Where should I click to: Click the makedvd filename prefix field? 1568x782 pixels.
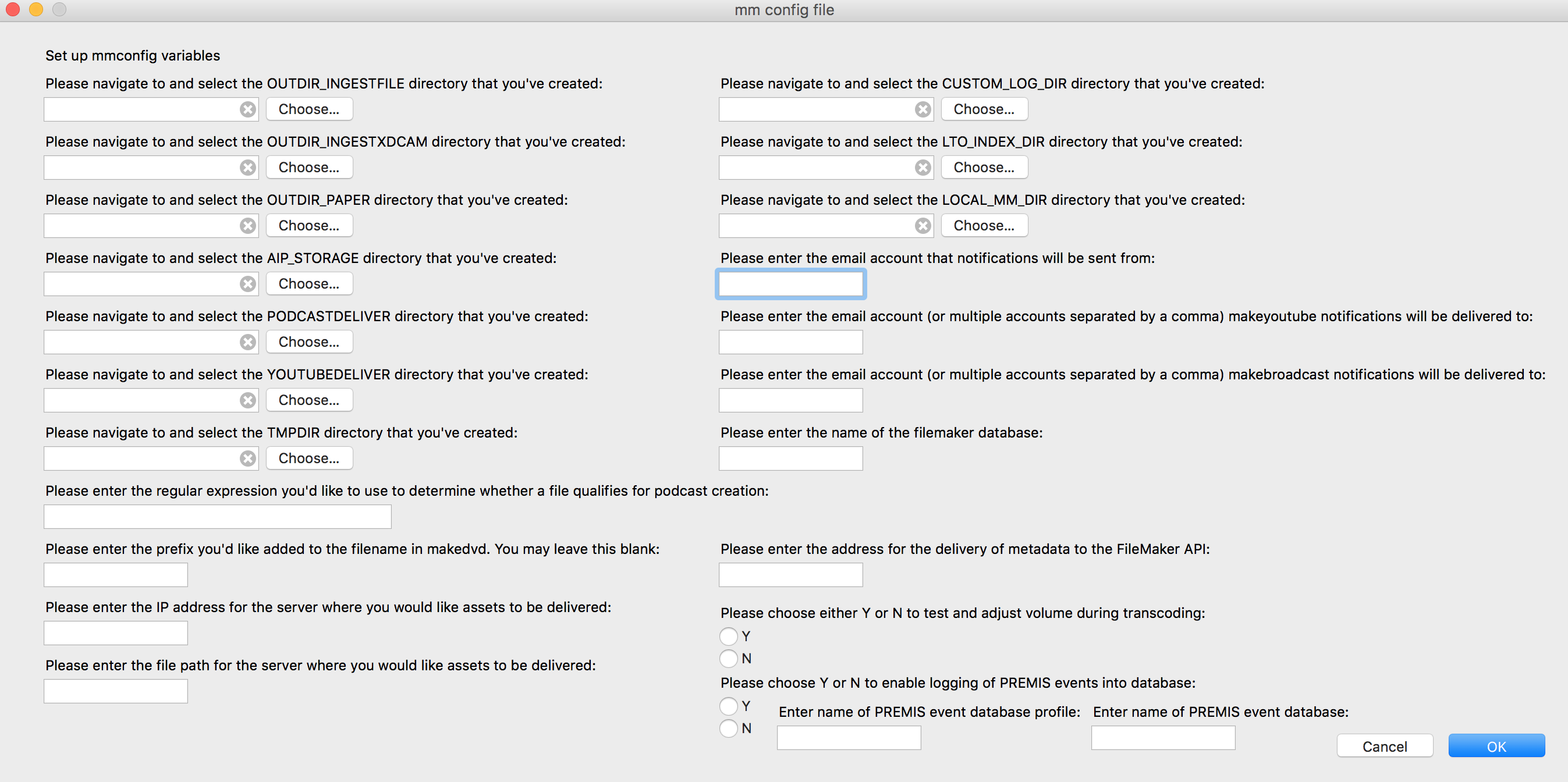tap(116, 575)
